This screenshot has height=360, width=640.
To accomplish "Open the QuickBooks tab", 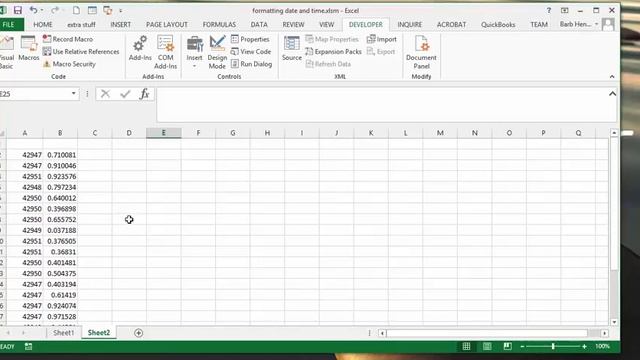I will [498, 24].
